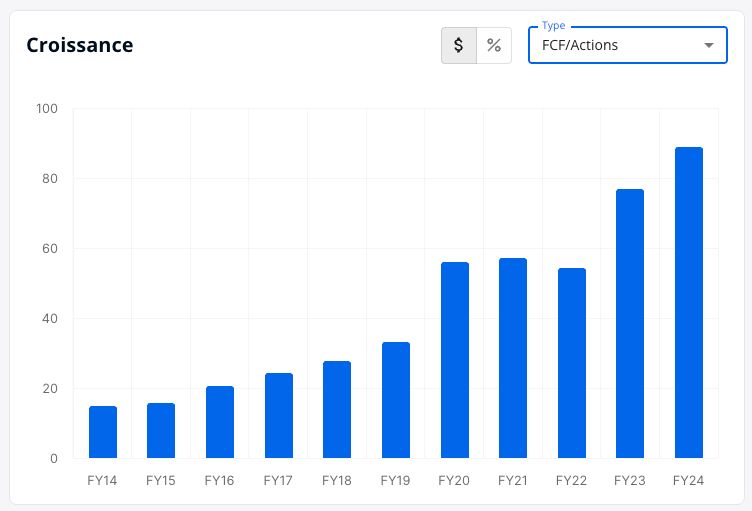Click the Croissance heading
The width and height of the screenshot is (752, 511).
(80, 45)
